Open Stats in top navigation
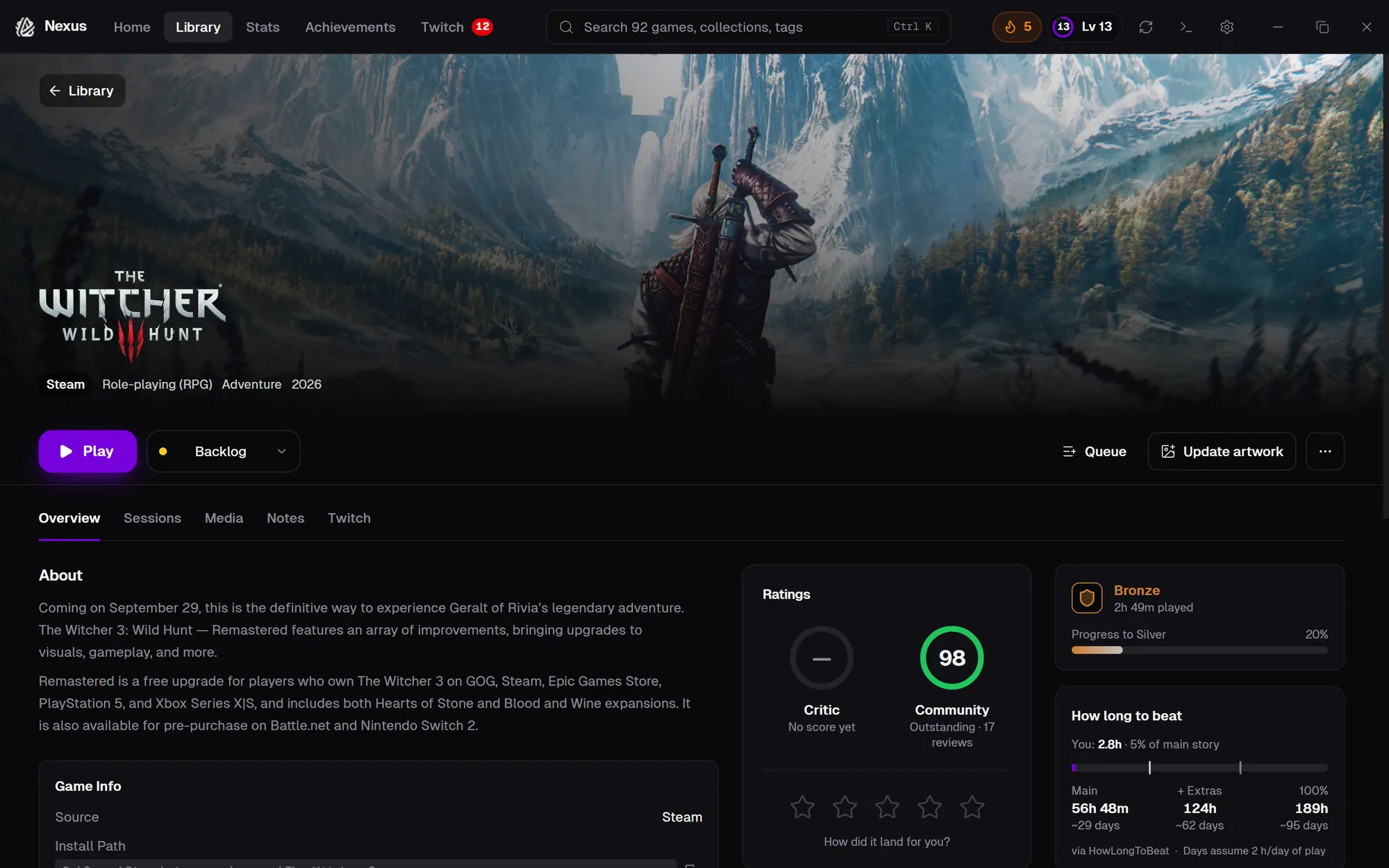This screenshot has height=868, width=1389. pos(263,27)
